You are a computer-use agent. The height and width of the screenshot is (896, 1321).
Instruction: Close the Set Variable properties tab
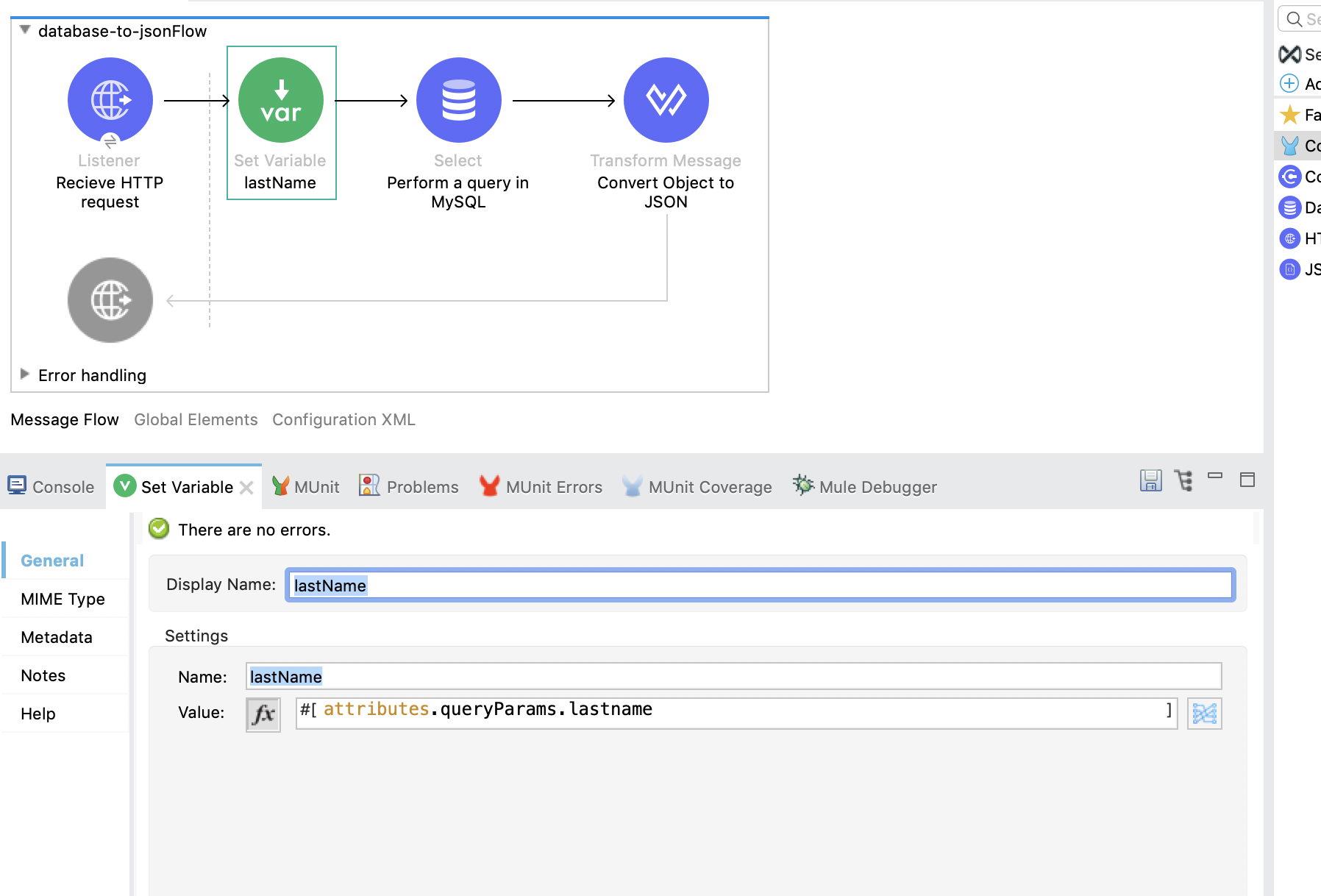[247, 488]
